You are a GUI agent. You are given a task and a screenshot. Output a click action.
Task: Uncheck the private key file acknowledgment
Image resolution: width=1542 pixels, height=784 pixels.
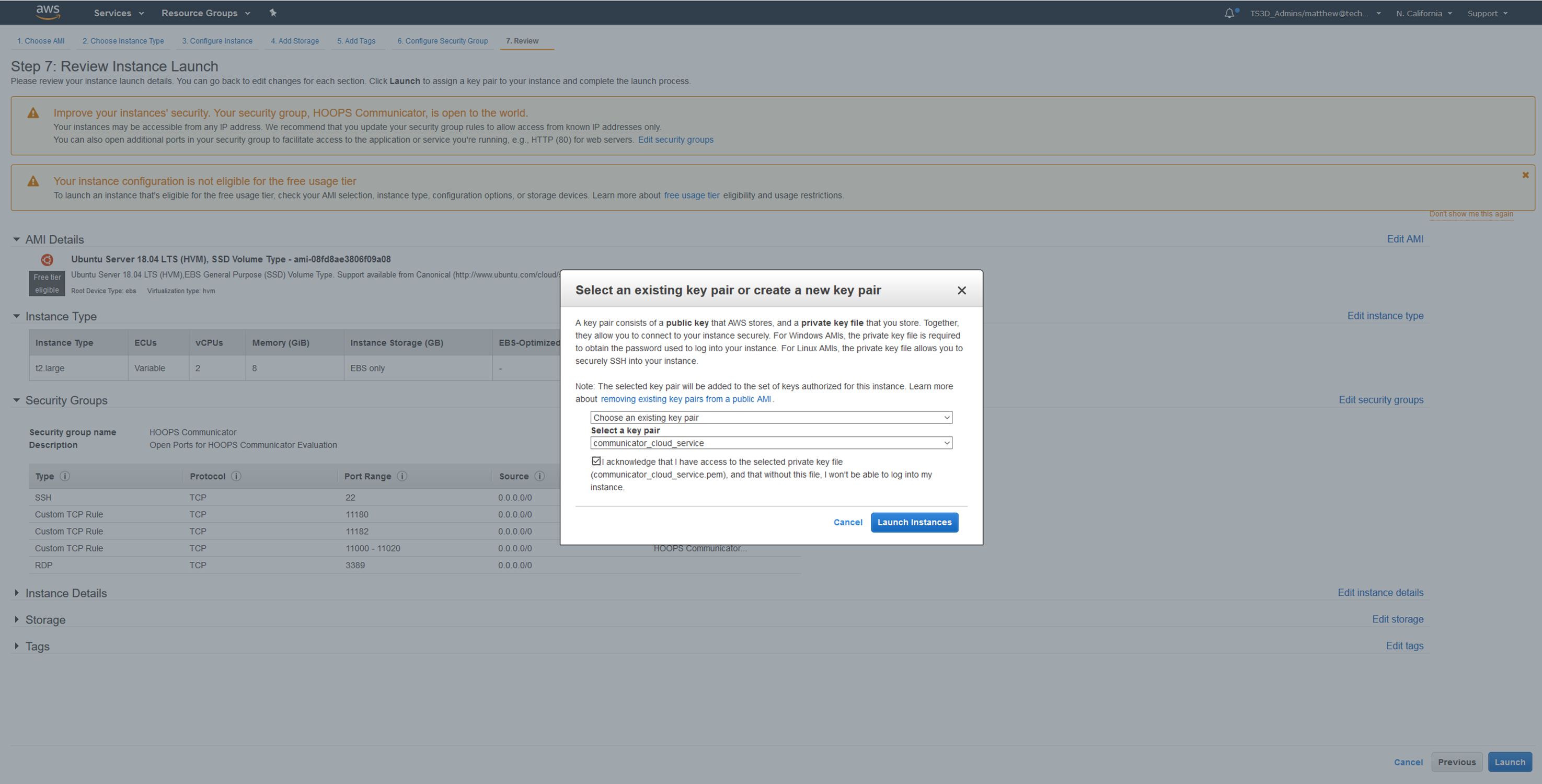[596, 460]
